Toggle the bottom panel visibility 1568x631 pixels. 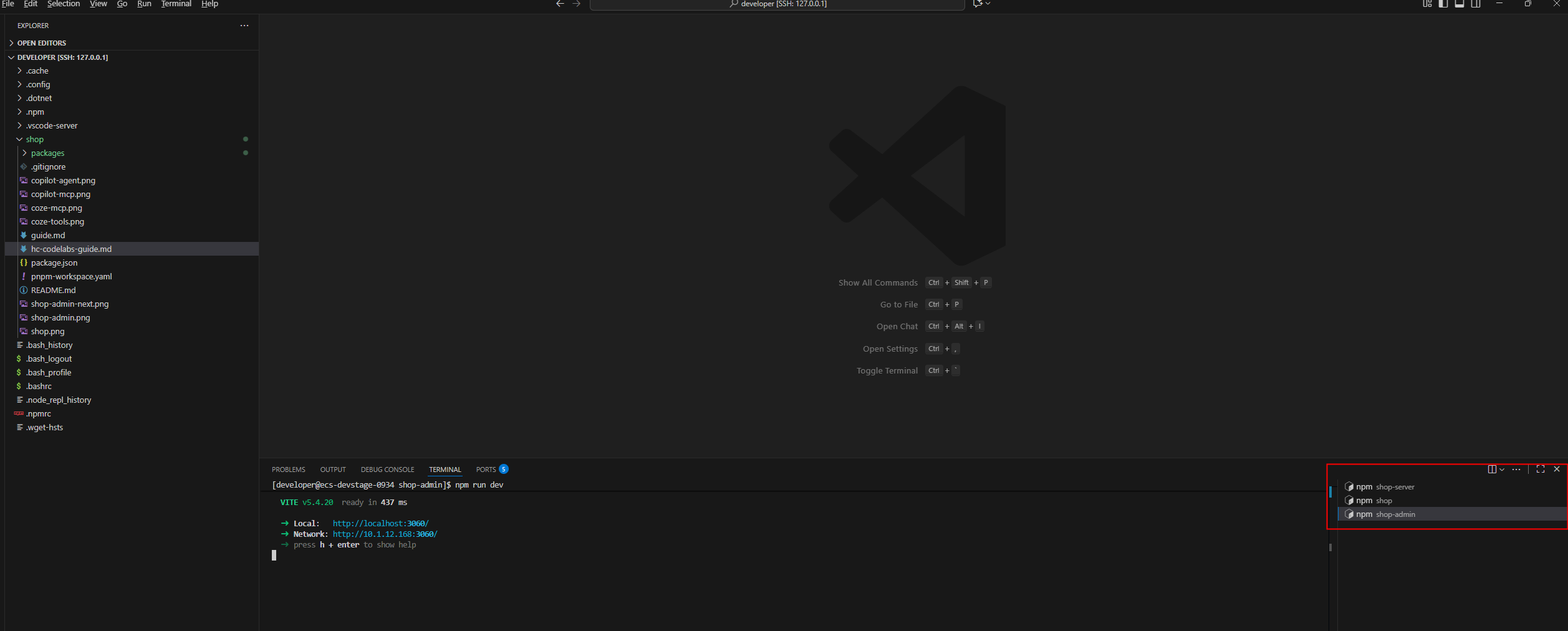[1460, 4]
